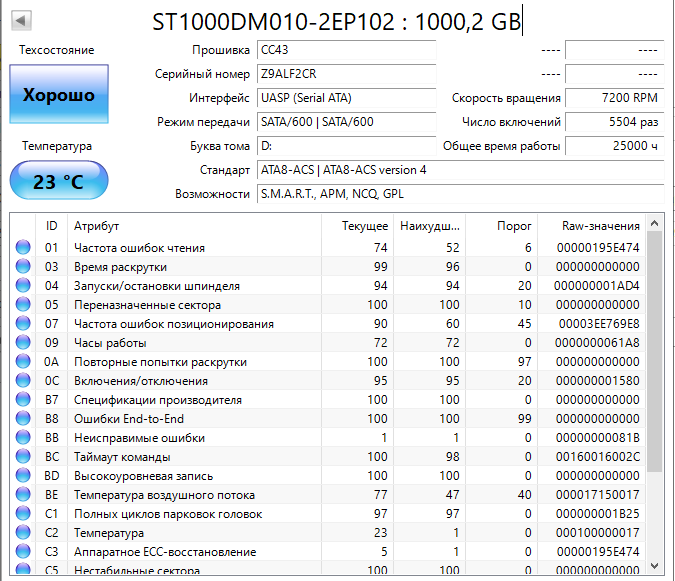
Task: Sort by the Атрибут column header
Action: 200,226
